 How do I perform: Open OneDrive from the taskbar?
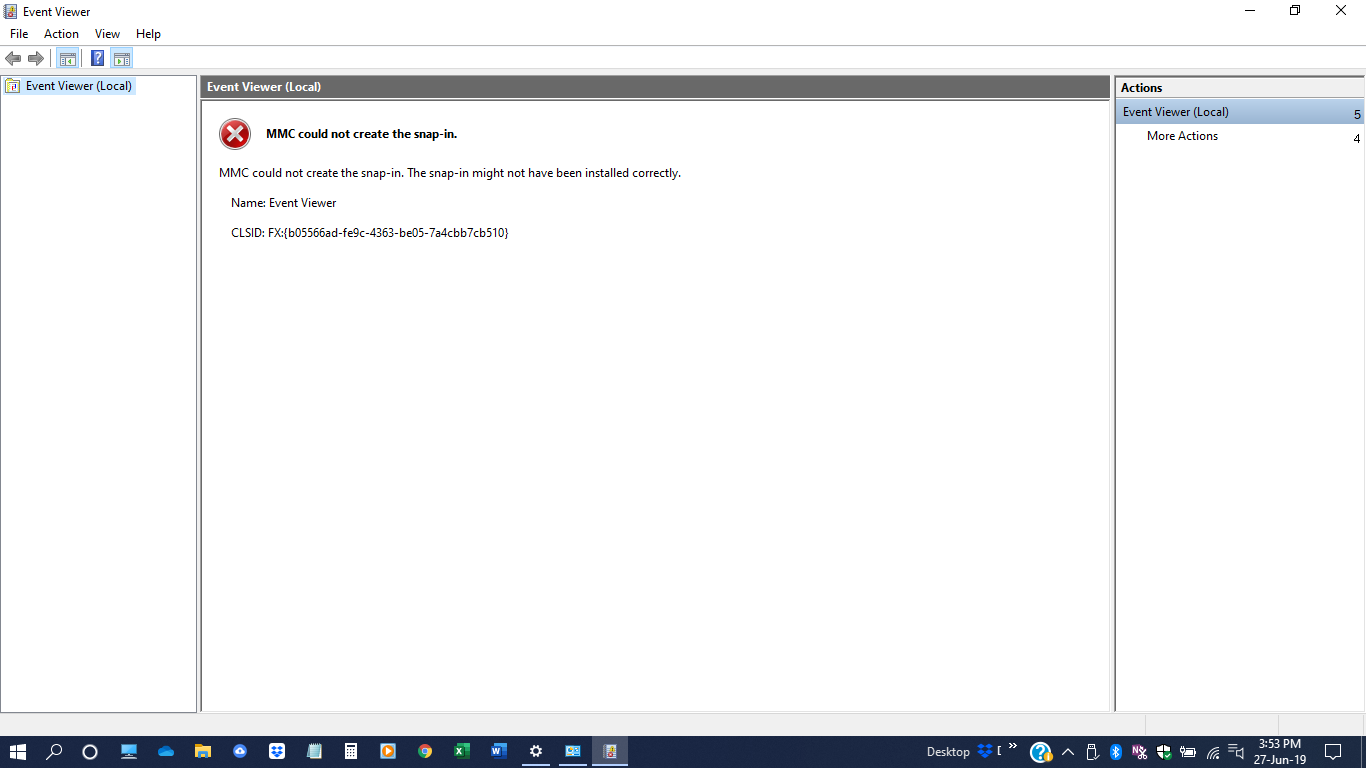(166, 751)
